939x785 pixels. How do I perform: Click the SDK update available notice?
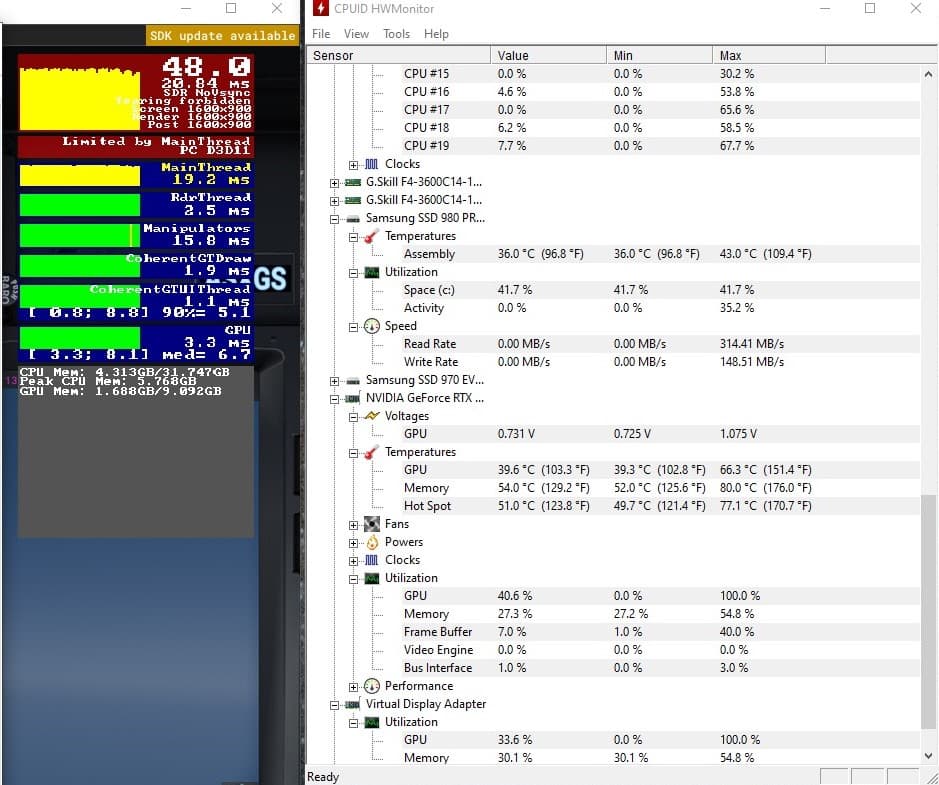tap(222, 35)
